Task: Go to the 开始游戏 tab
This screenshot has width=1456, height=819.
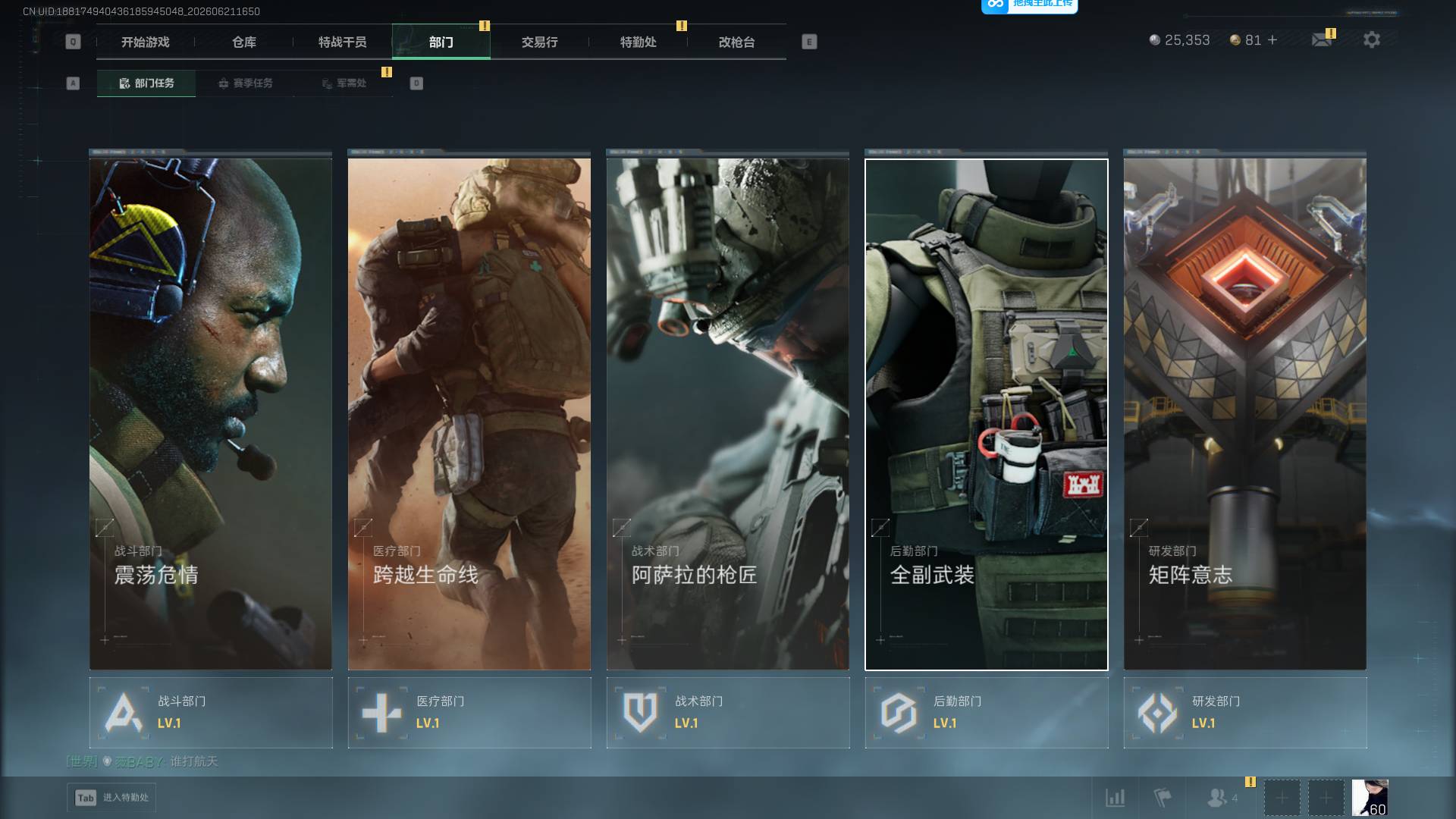Action: [x=146, y=42]
